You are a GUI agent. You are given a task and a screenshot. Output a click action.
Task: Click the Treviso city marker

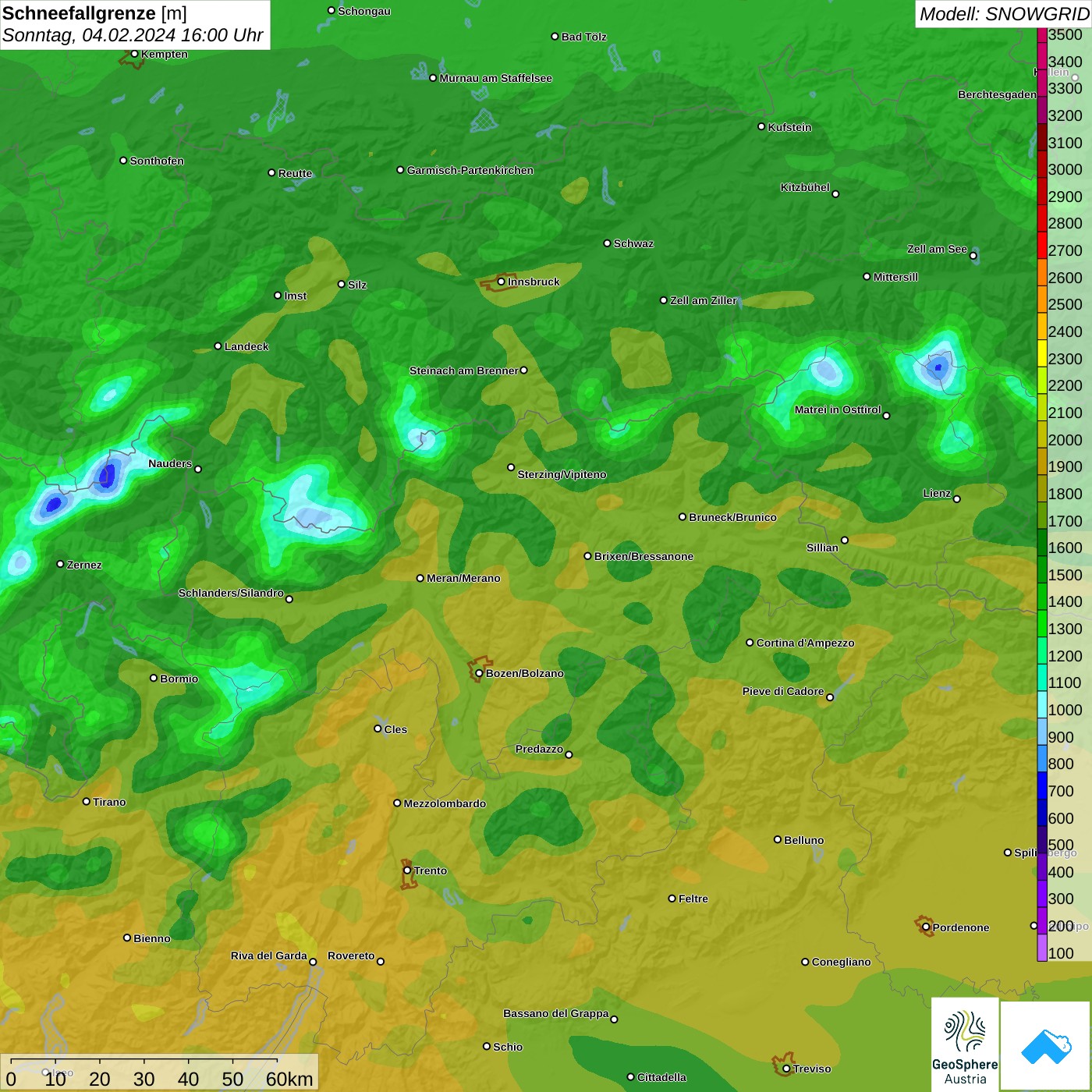(786, 1069)
